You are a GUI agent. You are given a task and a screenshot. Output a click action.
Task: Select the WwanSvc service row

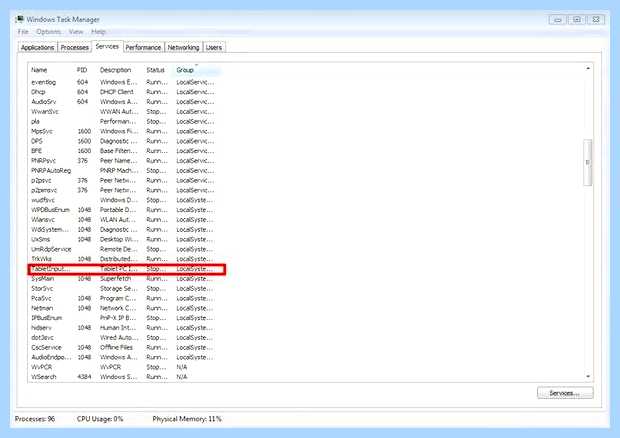[123, 111]
